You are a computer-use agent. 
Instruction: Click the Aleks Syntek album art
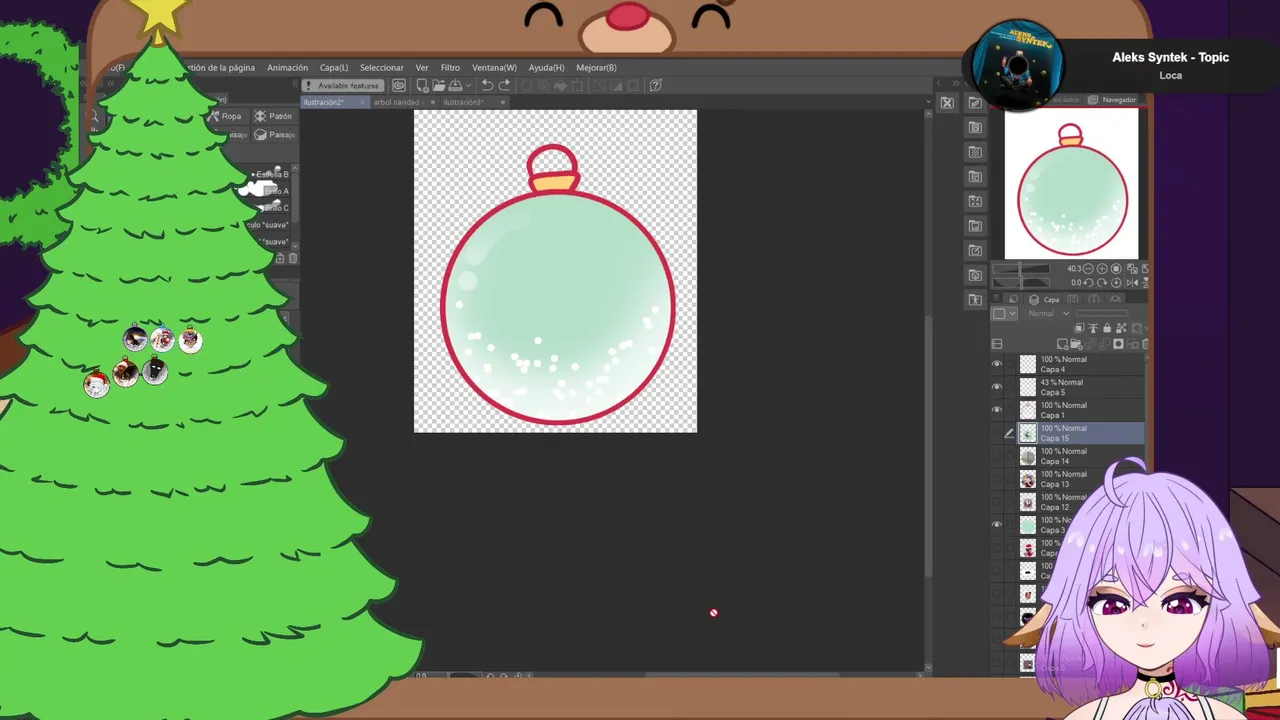point(1017,65)
